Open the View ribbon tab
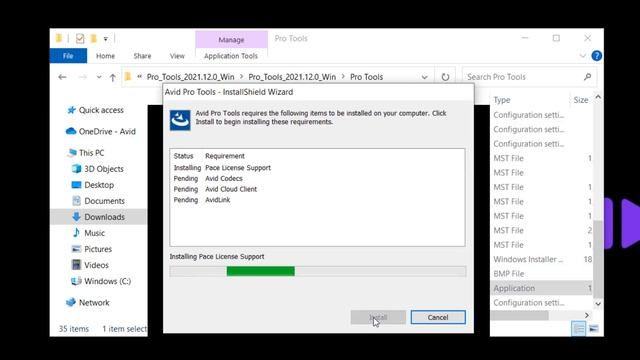 coord(177,56)
